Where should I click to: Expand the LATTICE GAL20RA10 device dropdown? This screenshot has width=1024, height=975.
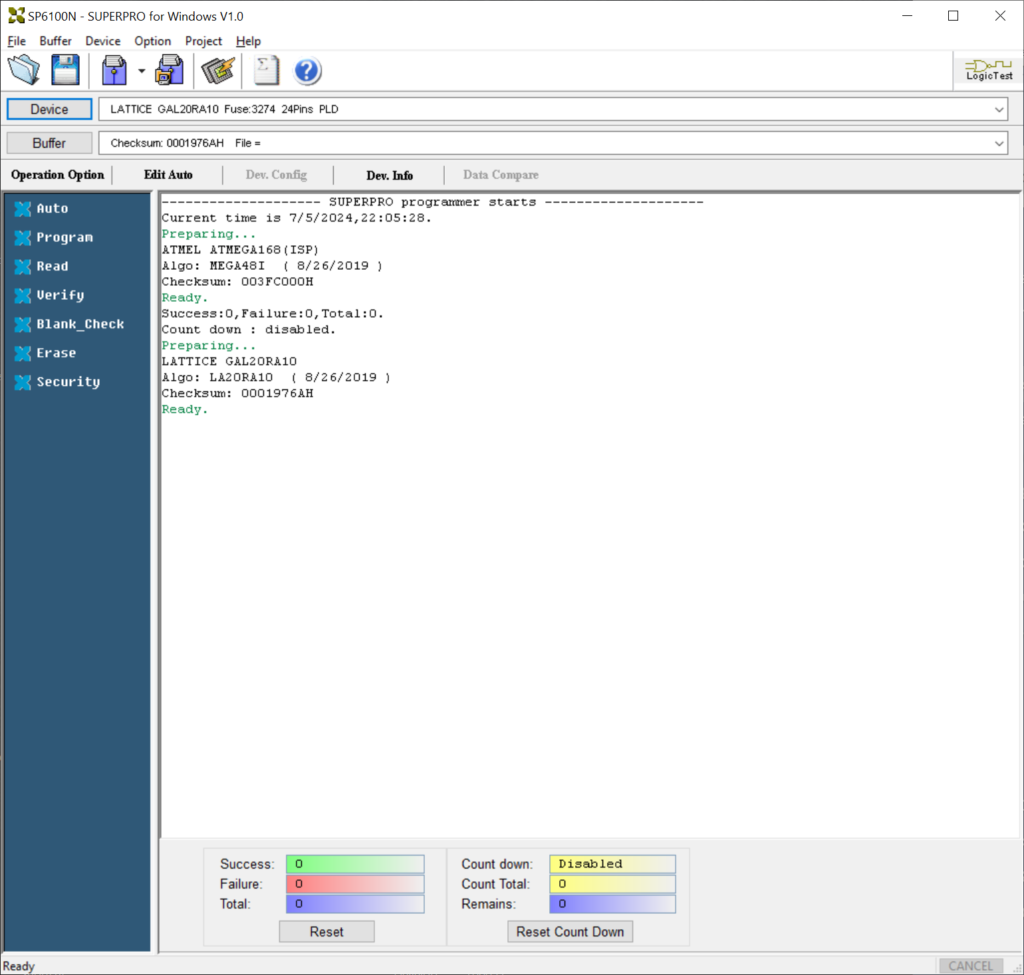999,110
